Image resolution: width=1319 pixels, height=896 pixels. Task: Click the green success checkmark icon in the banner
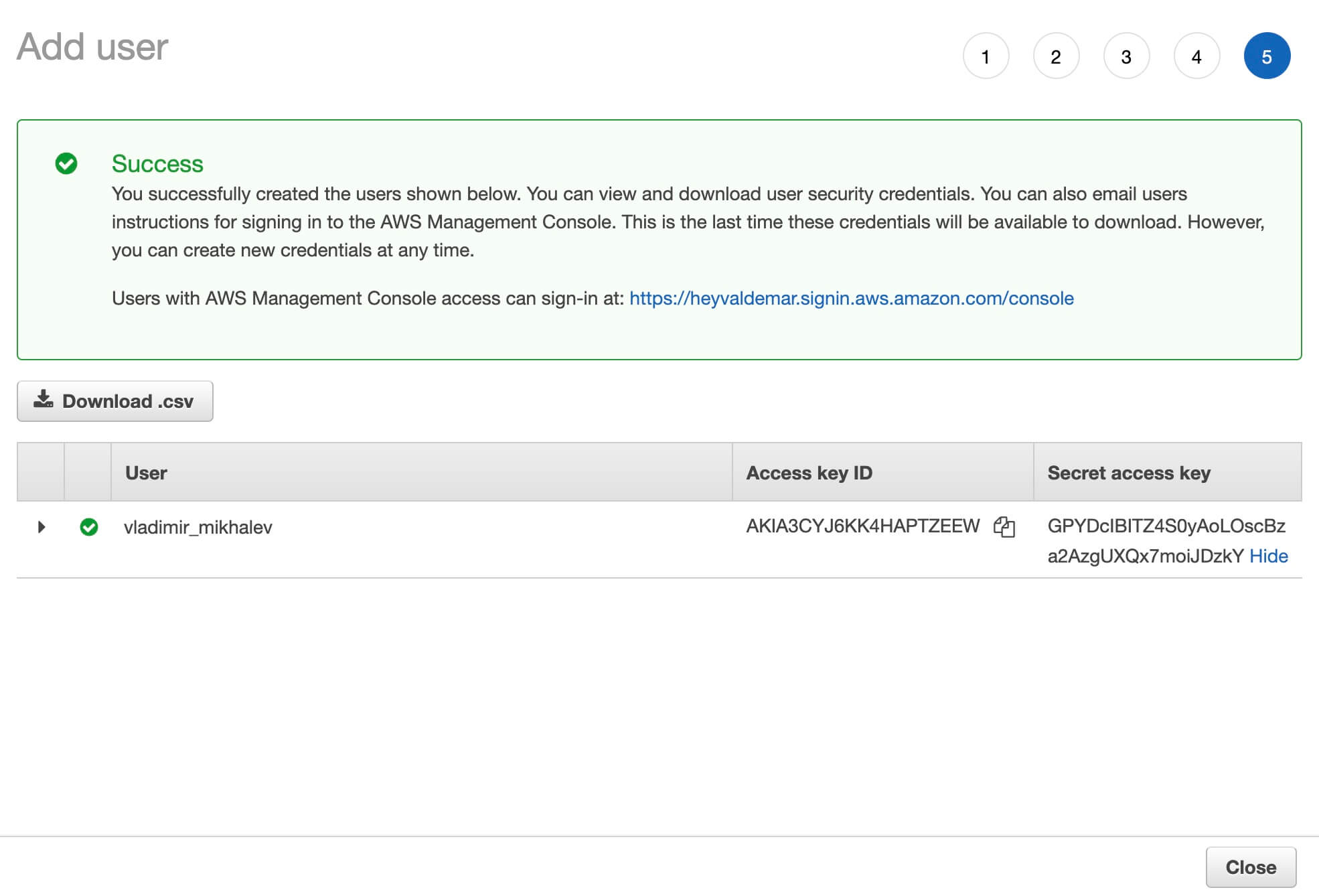[66, 163]
